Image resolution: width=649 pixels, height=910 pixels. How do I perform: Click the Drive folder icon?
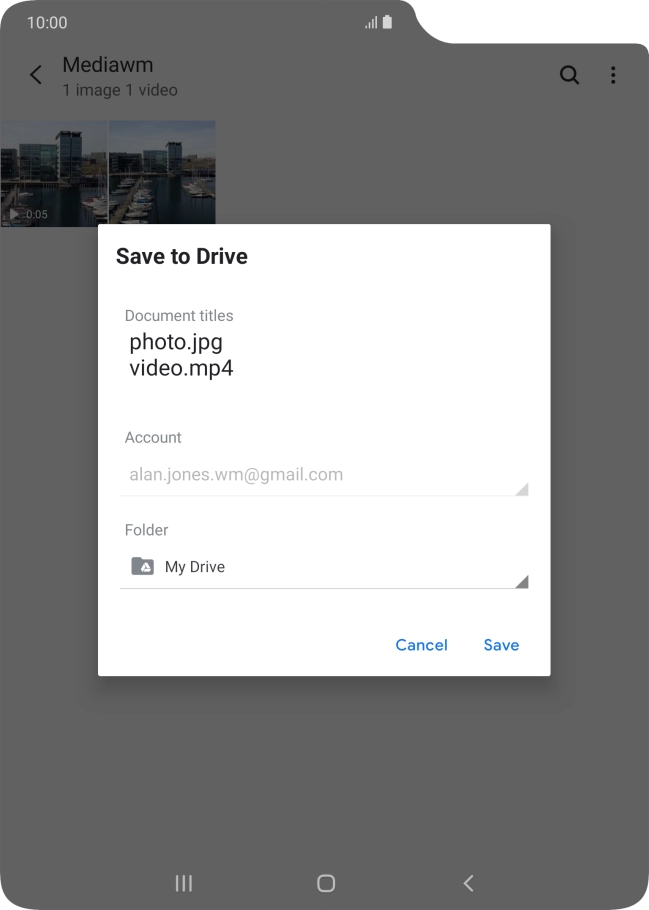[143, 566]
